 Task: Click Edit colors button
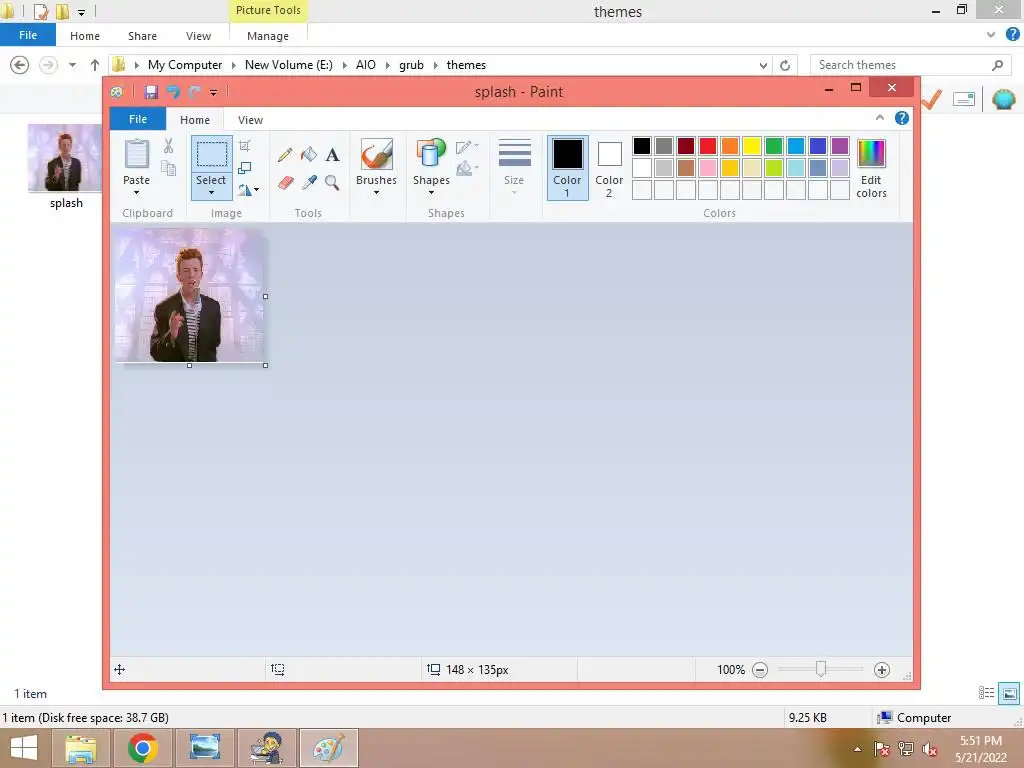pyautogui.click(x=871, y=168)
